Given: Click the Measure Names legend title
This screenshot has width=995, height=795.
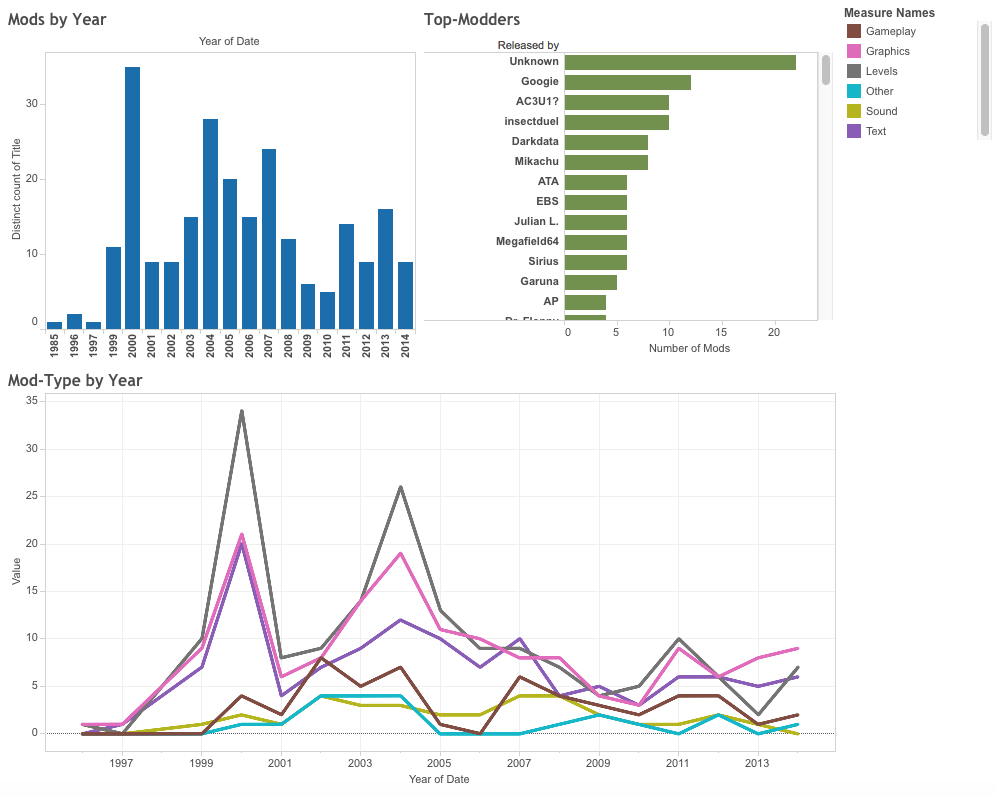Looking at the screenshot, I should coord(889,13).
